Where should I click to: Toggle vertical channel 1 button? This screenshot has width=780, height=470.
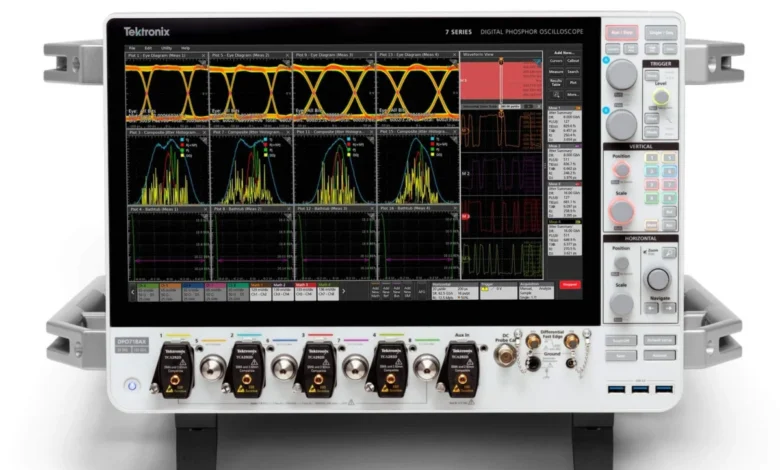[x=652, y=158]
